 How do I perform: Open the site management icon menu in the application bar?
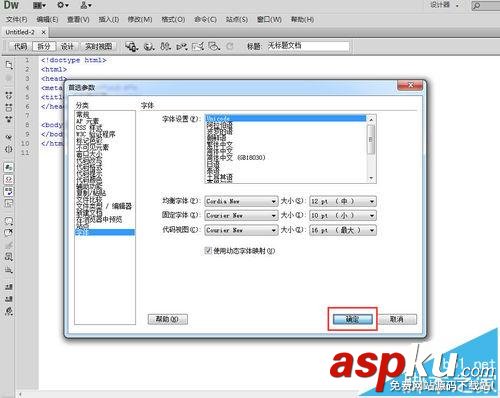pos(86,5)
